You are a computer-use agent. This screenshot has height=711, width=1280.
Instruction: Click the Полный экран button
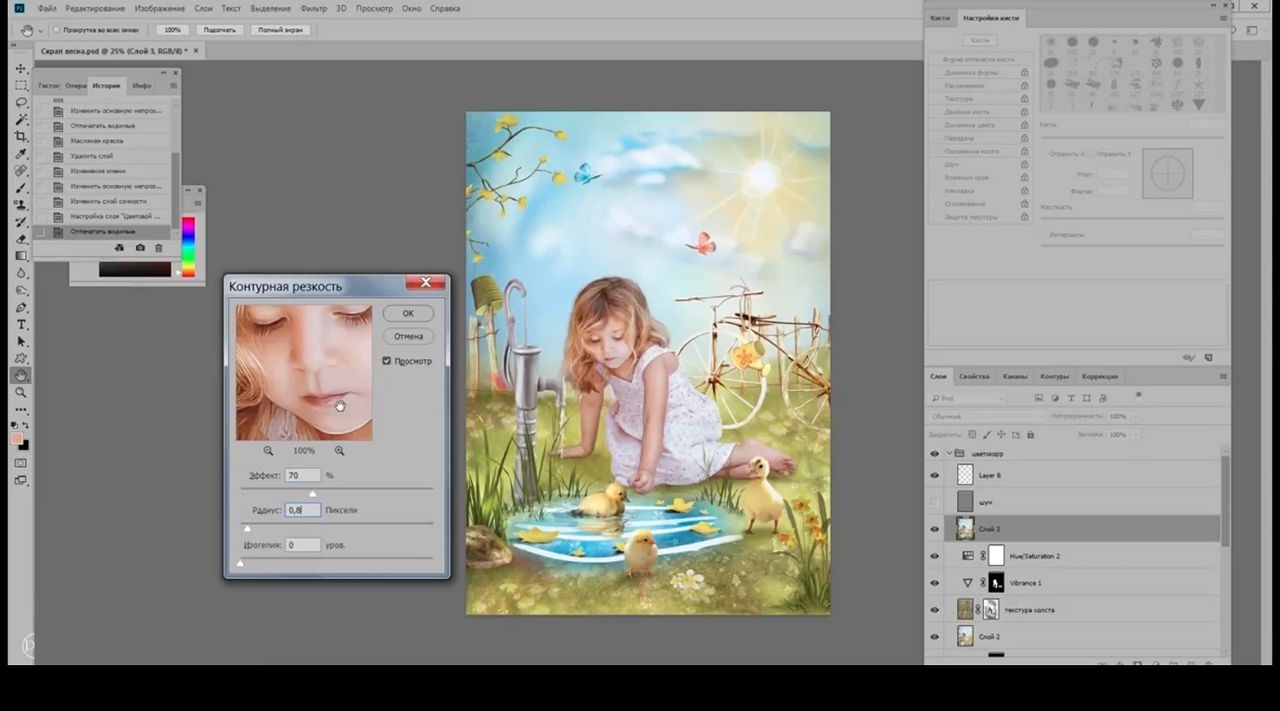tap(279, 30)
